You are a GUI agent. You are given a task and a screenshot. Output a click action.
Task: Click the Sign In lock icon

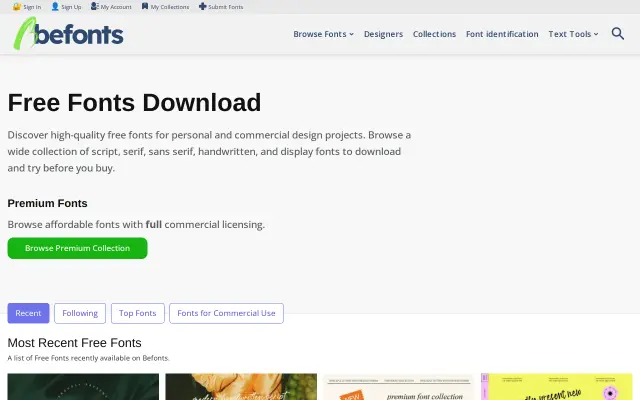(x=17, y=7)
